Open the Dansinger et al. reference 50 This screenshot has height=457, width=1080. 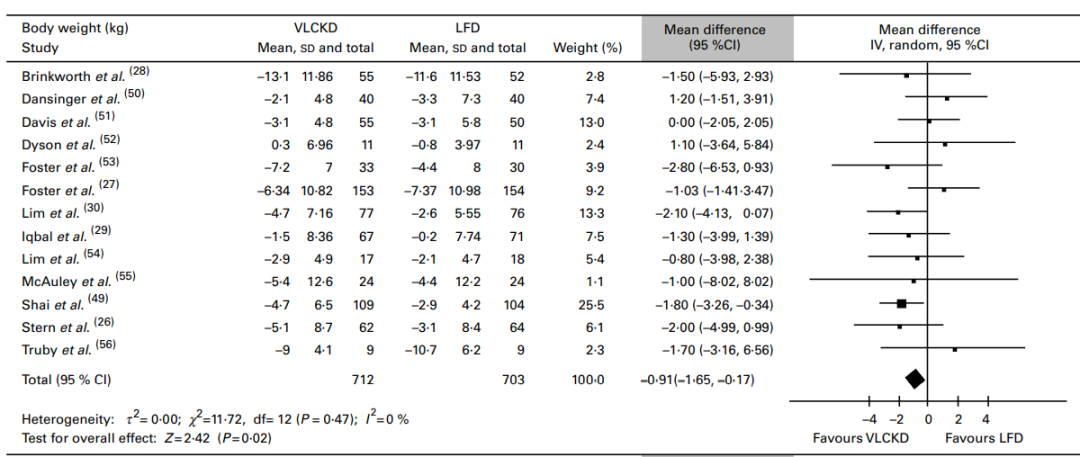tap(132, 95)
